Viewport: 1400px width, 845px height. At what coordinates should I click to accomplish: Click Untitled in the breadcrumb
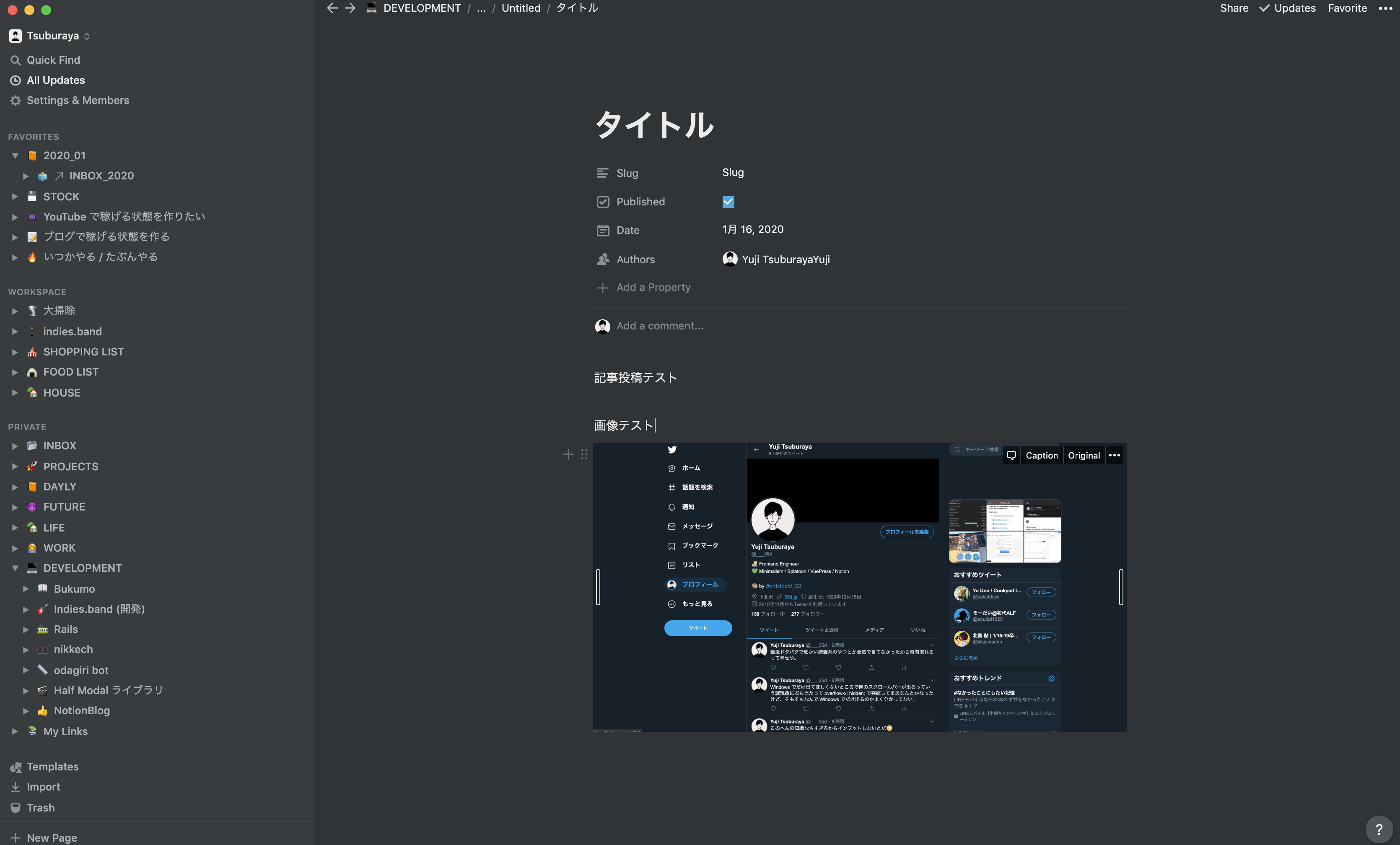521,8
